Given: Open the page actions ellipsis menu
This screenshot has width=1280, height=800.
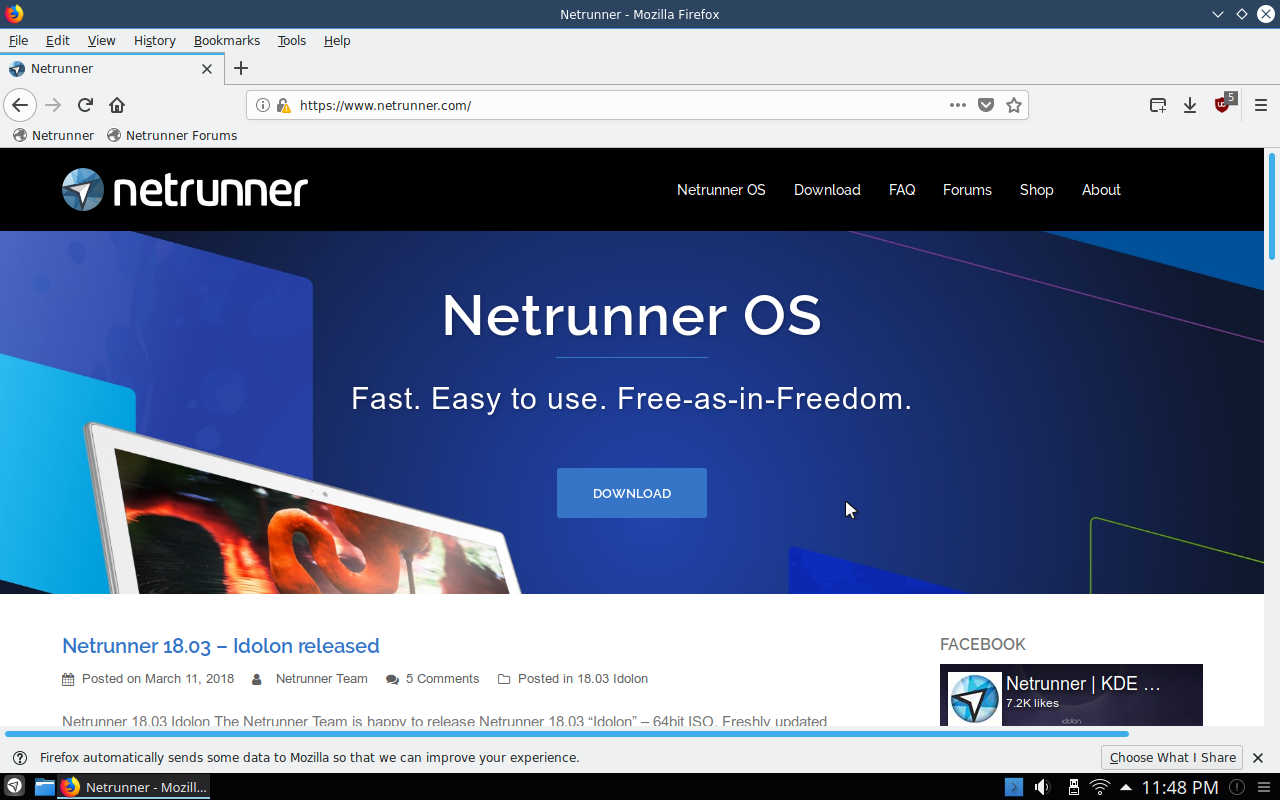Looking at the screenshot, I should 957,104.
